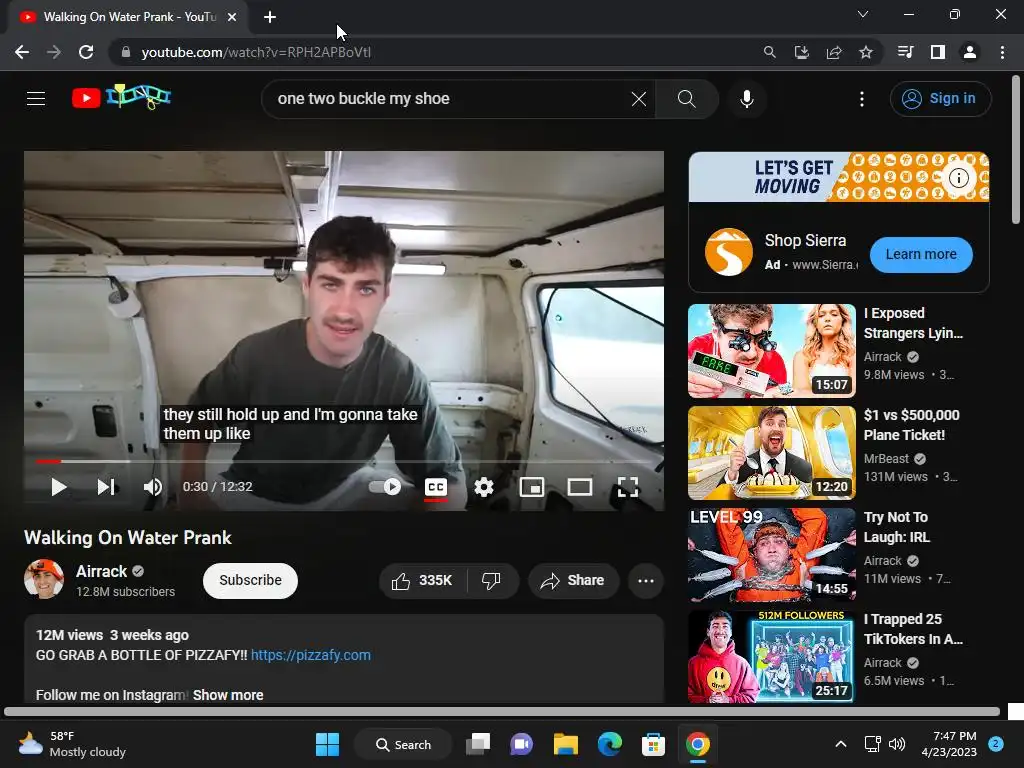The width and height of the screenshot is (1024, 768).
Task: Open I Trapped 25 TikTokers video title
Action: point(913,629)
